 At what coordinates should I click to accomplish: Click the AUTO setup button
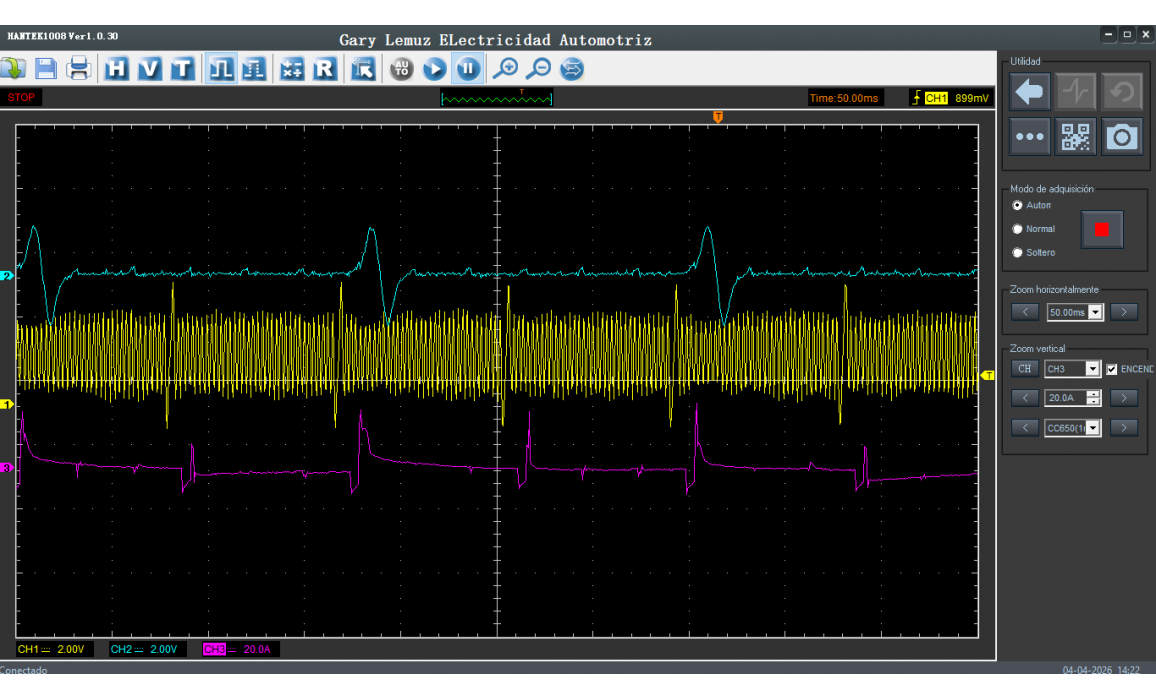click(402, 69)
